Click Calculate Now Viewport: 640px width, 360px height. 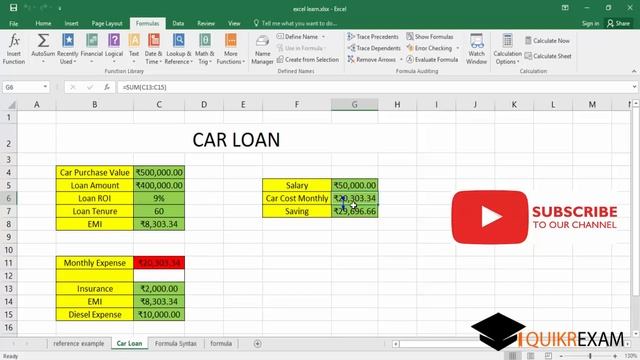pos(547,41)
